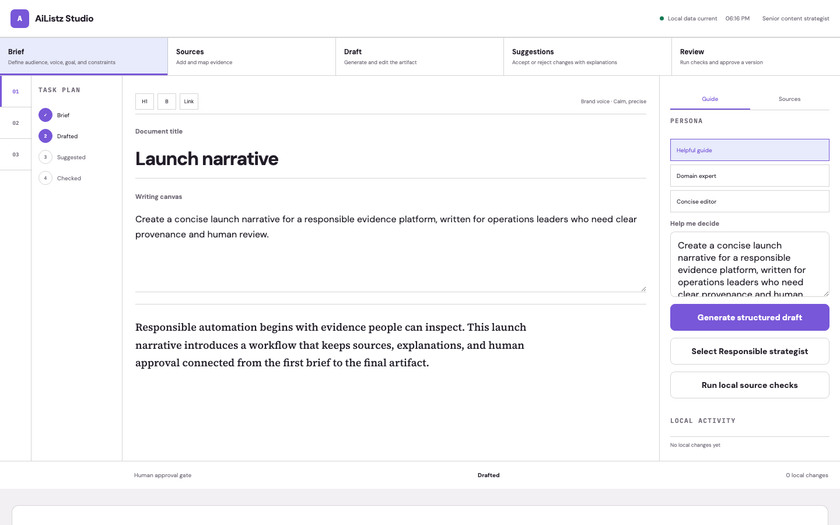Edit the Launch narrative document title
840x525 pixels.
point(391,159)
